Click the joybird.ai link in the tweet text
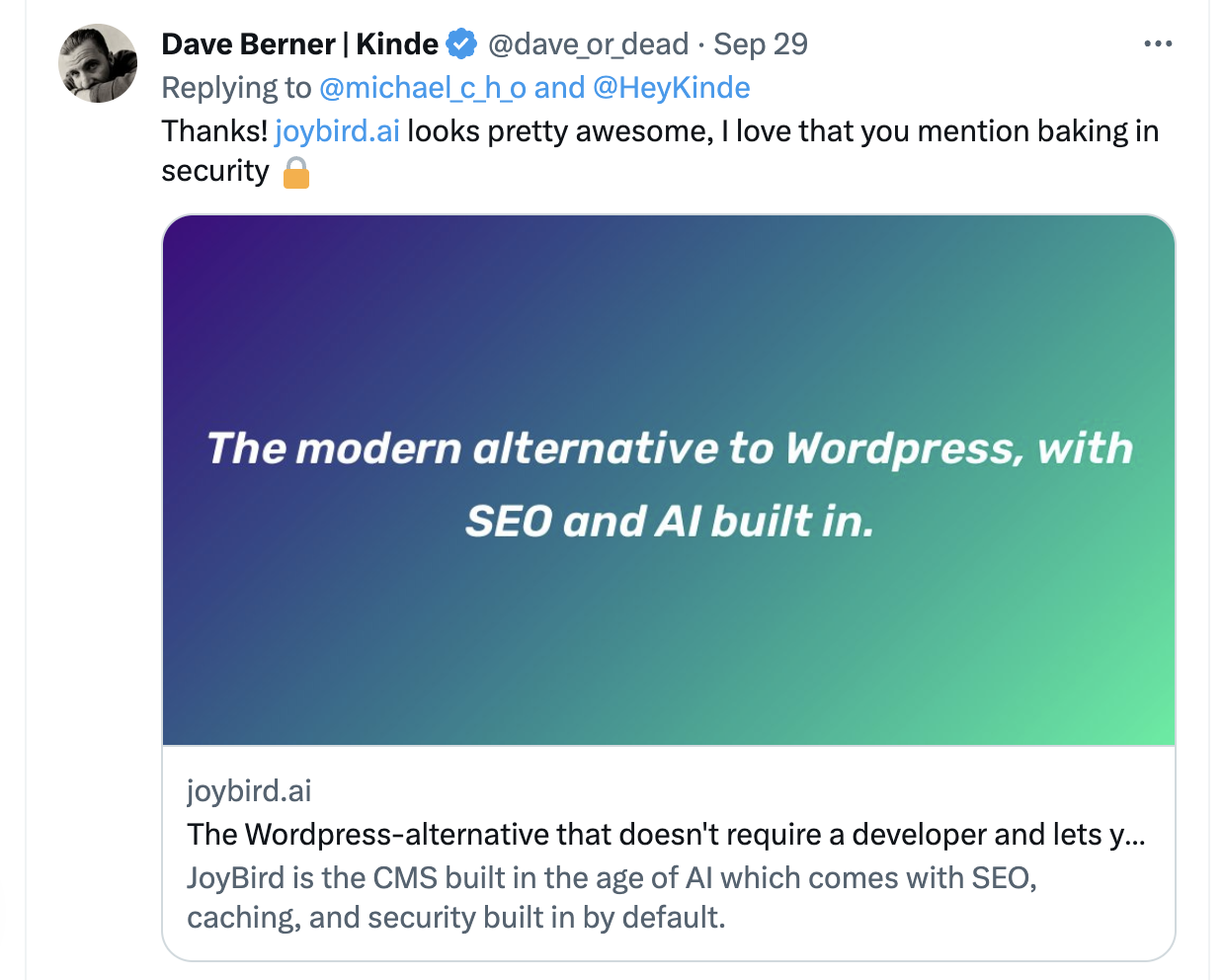 336,130
